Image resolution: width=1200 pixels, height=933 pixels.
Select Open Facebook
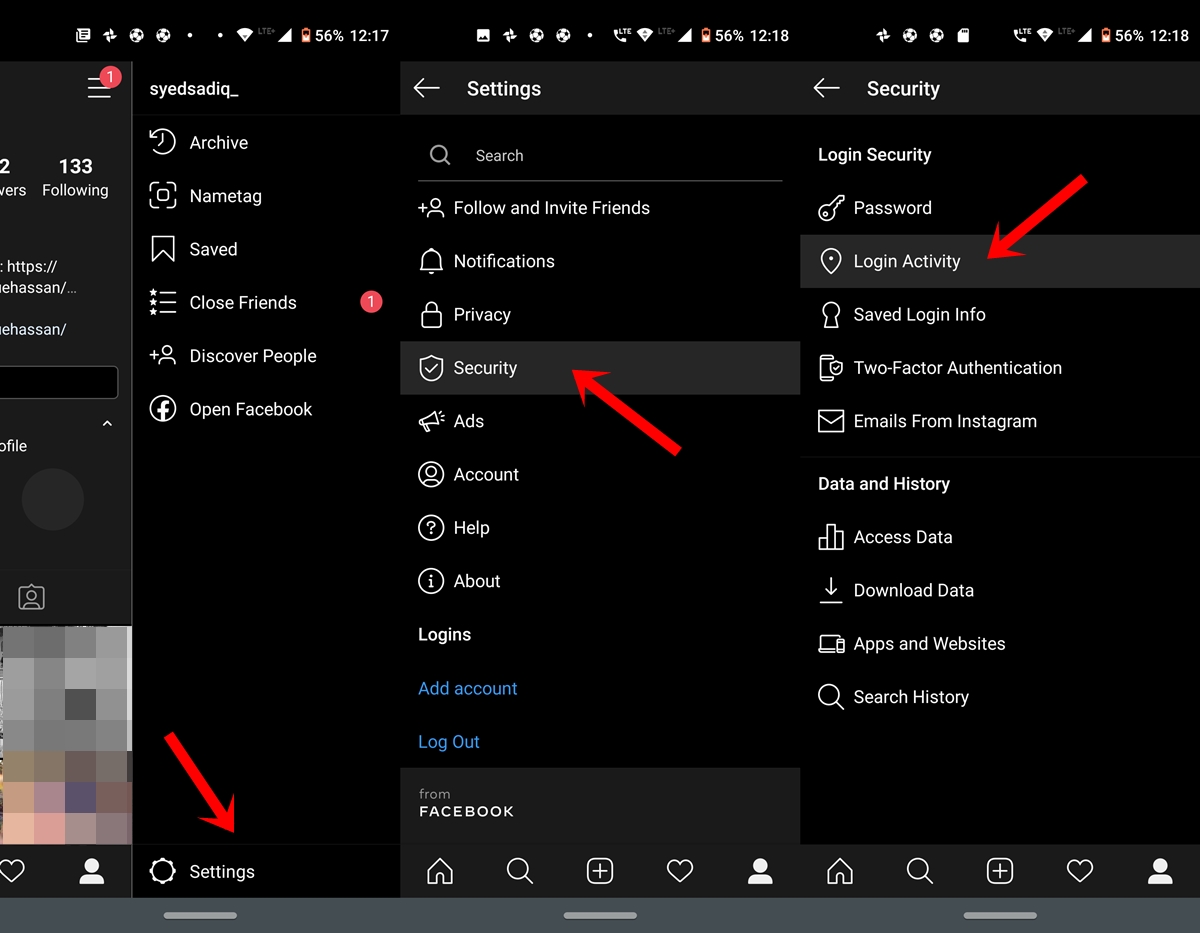point(251,409)
